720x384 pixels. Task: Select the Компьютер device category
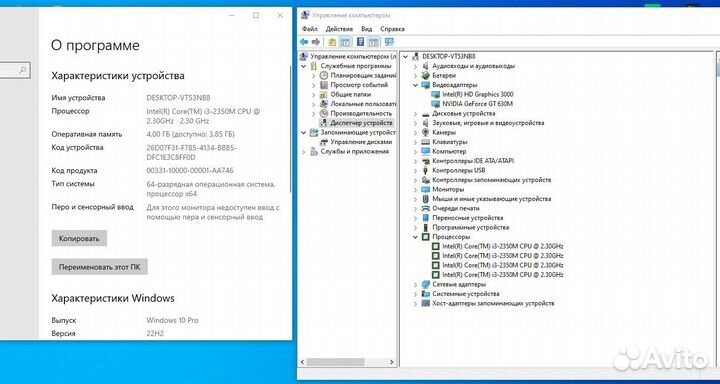tap(449, 152)
